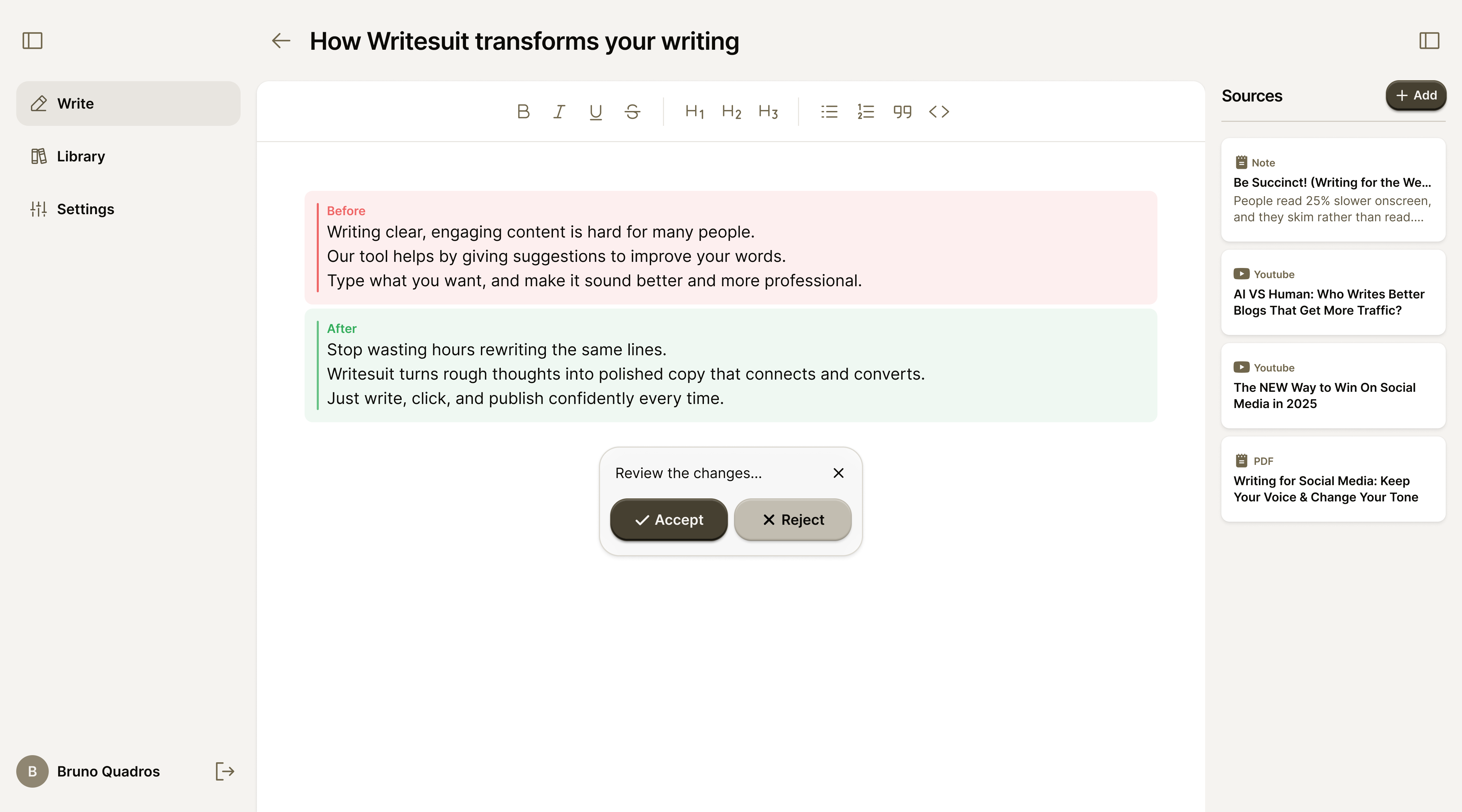Screen dimensions: 1462x812
Task: Insert a bulleted list
Action: tap(828, 111)
